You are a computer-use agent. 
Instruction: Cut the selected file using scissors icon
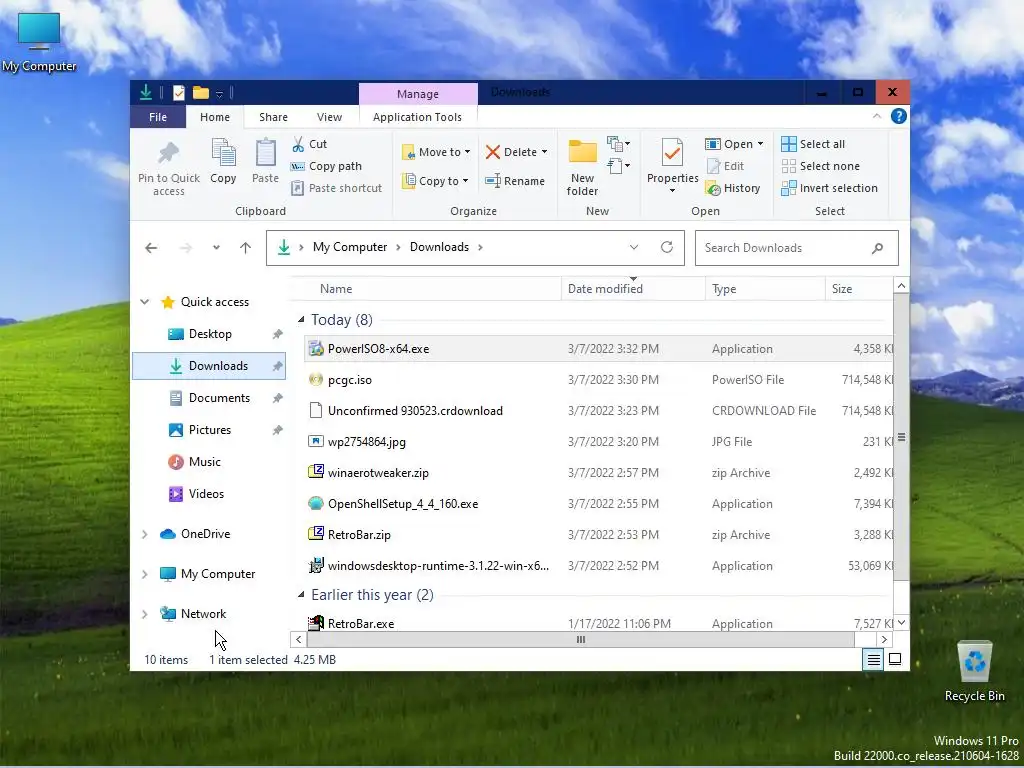pos(298,144)
